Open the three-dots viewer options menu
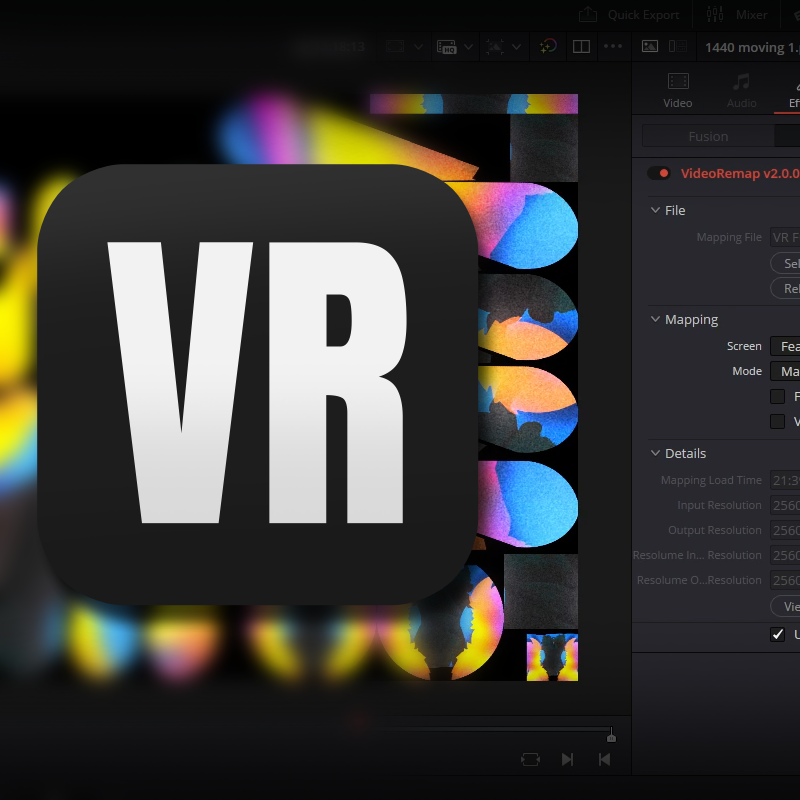The width and height of the screenshot is (800, 800). click(612, 46)
